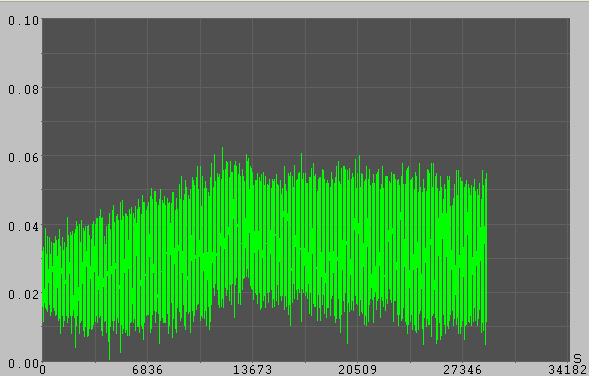Click the 0.06 y-axis label

click(24, 157)
